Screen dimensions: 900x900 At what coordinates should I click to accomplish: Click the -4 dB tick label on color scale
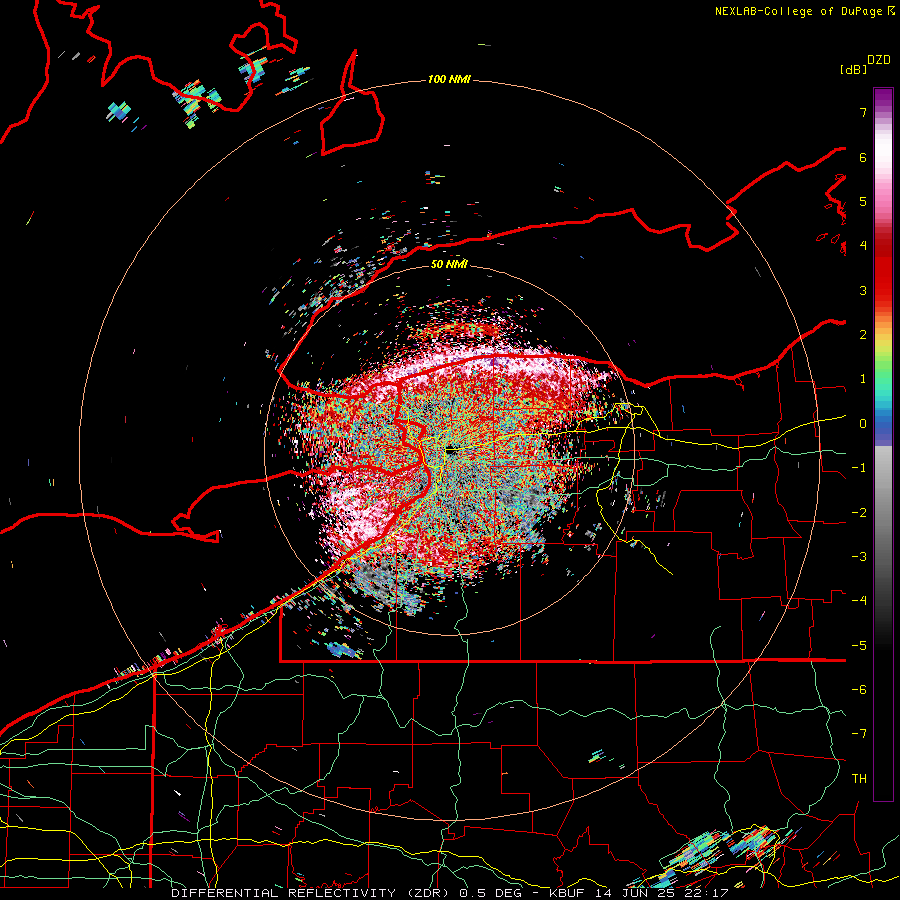(x=859, y=601)
